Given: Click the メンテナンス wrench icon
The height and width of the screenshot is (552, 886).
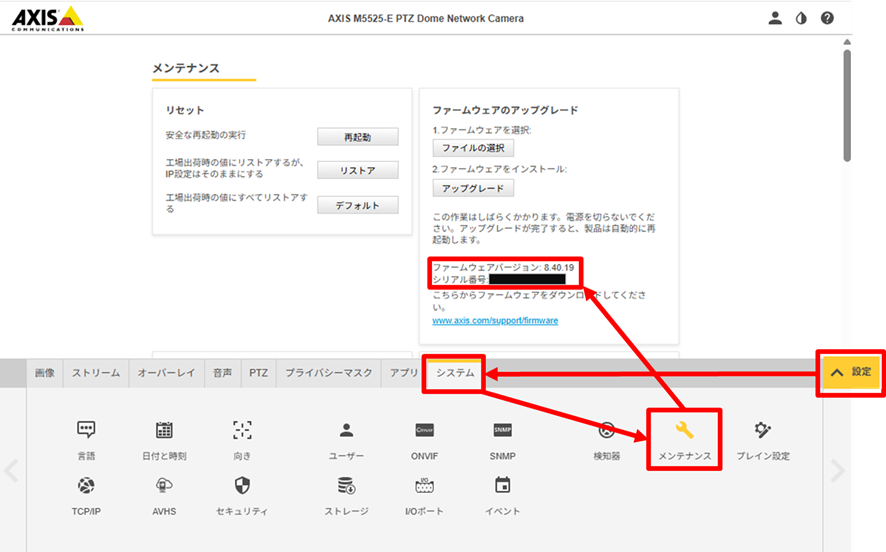Looking at the screenshot, I should coord(684,431).
